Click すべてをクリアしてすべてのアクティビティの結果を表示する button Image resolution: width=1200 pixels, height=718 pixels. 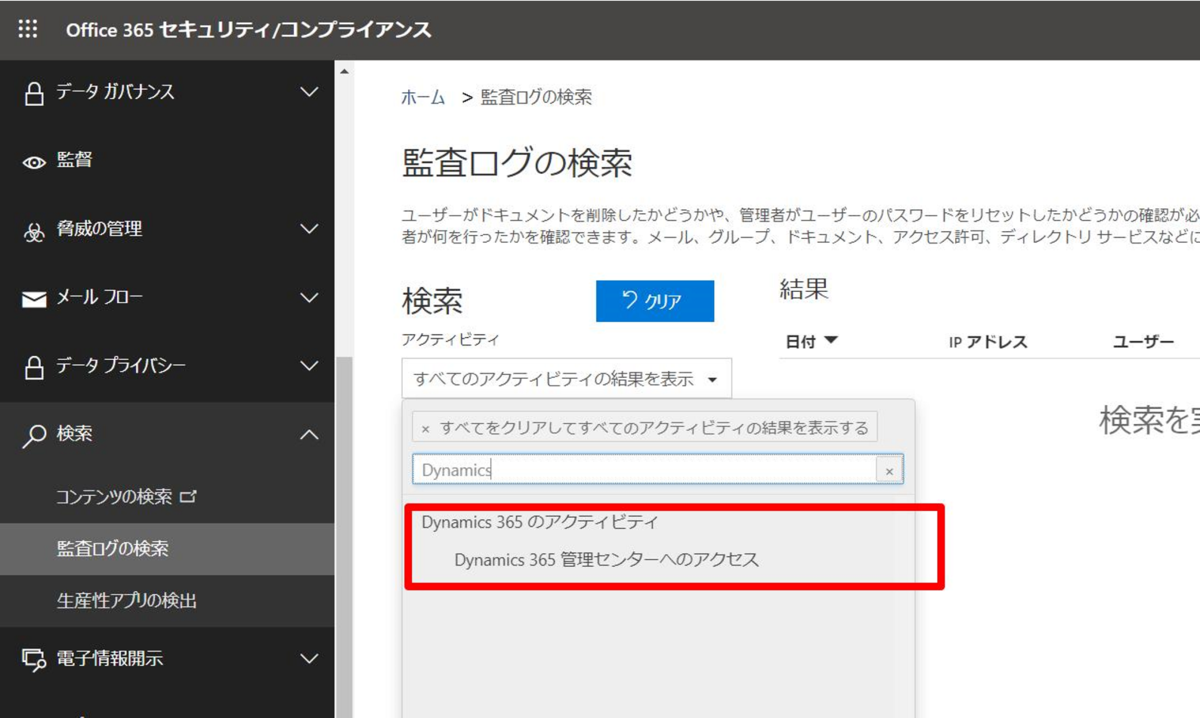(x=645, y=427)
